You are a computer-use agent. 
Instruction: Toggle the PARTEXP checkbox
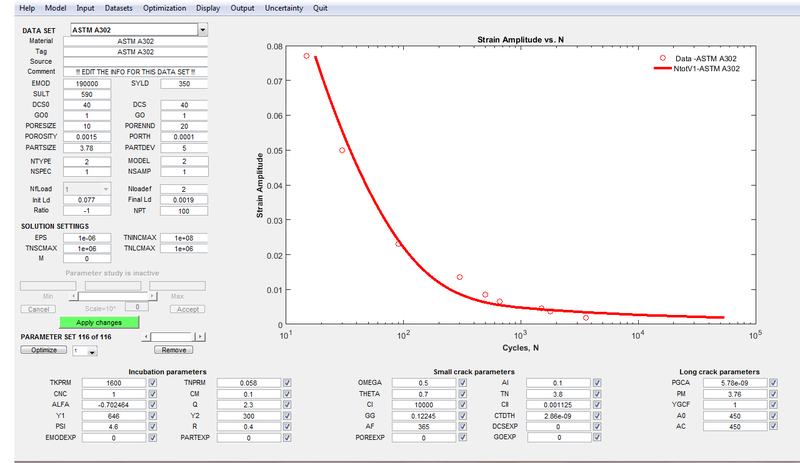click(x=287, y=437)
